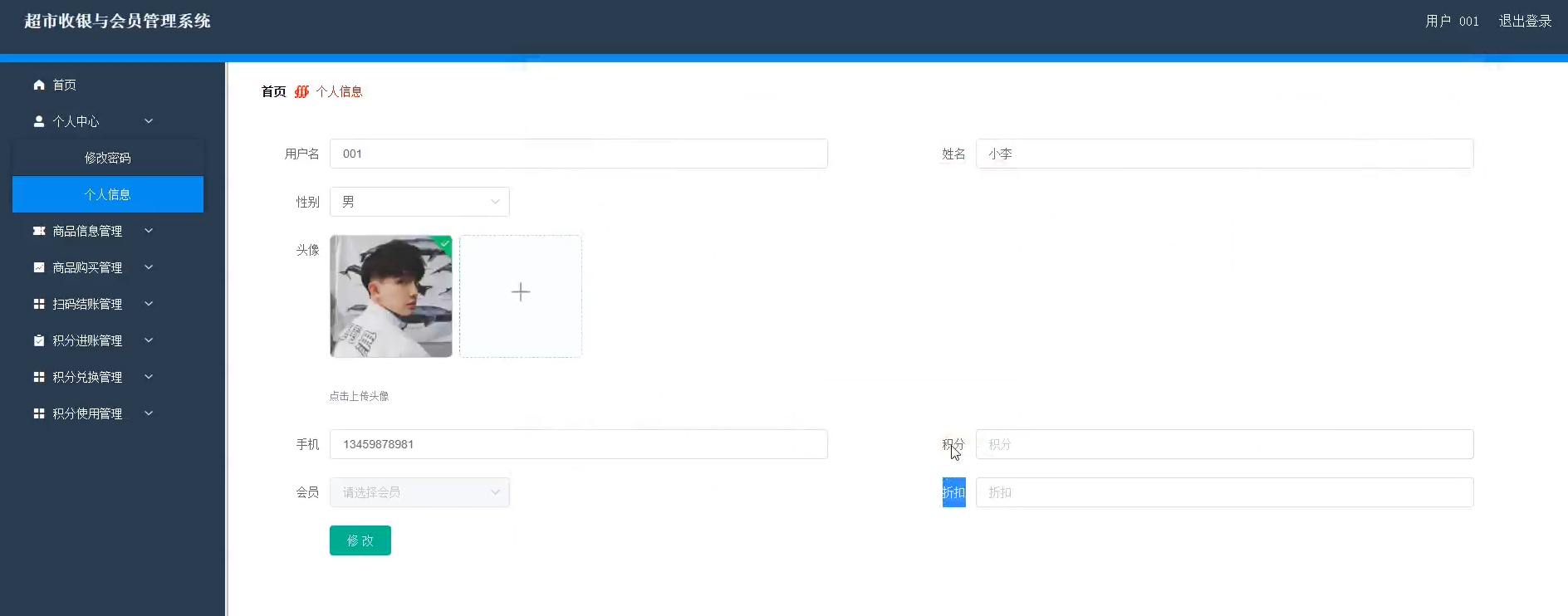Click the grid icon beside 扫码结账管理
This screenshot has width=1568, height=616.
(x=39, y=304)
